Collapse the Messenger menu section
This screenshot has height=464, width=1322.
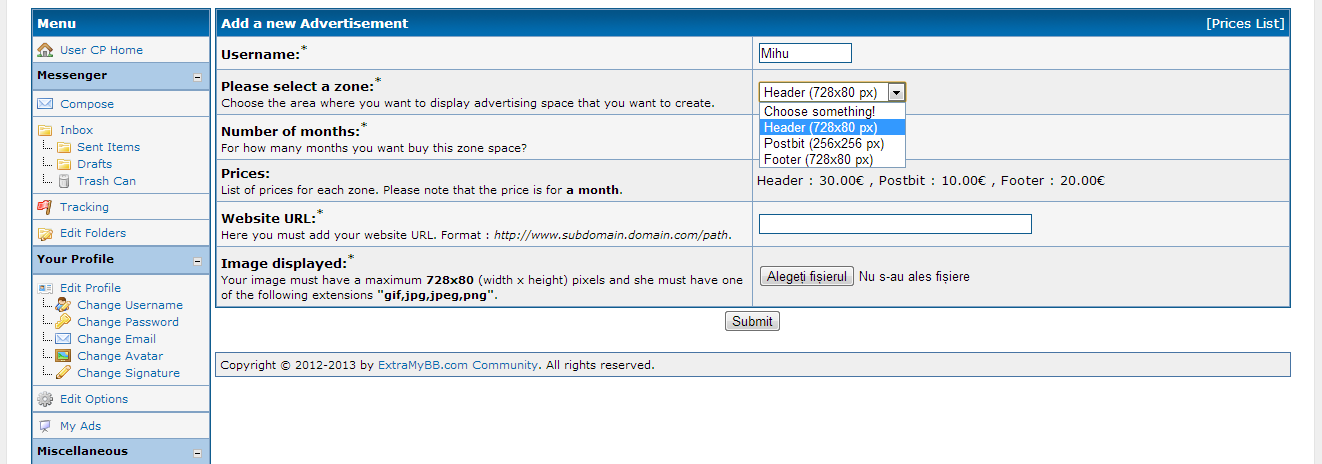point(197,77)
